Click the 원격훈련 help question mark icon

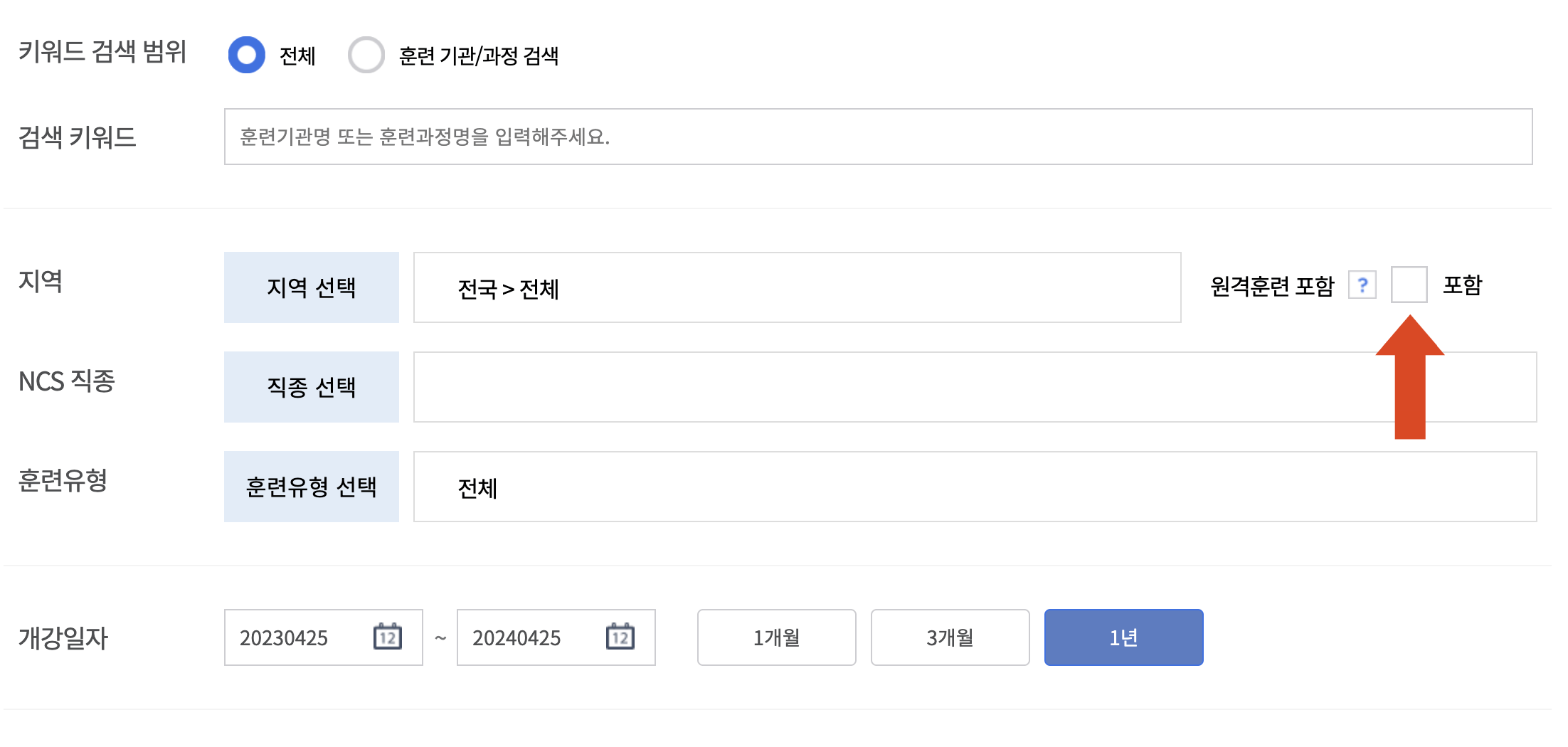coord(1362,285)
